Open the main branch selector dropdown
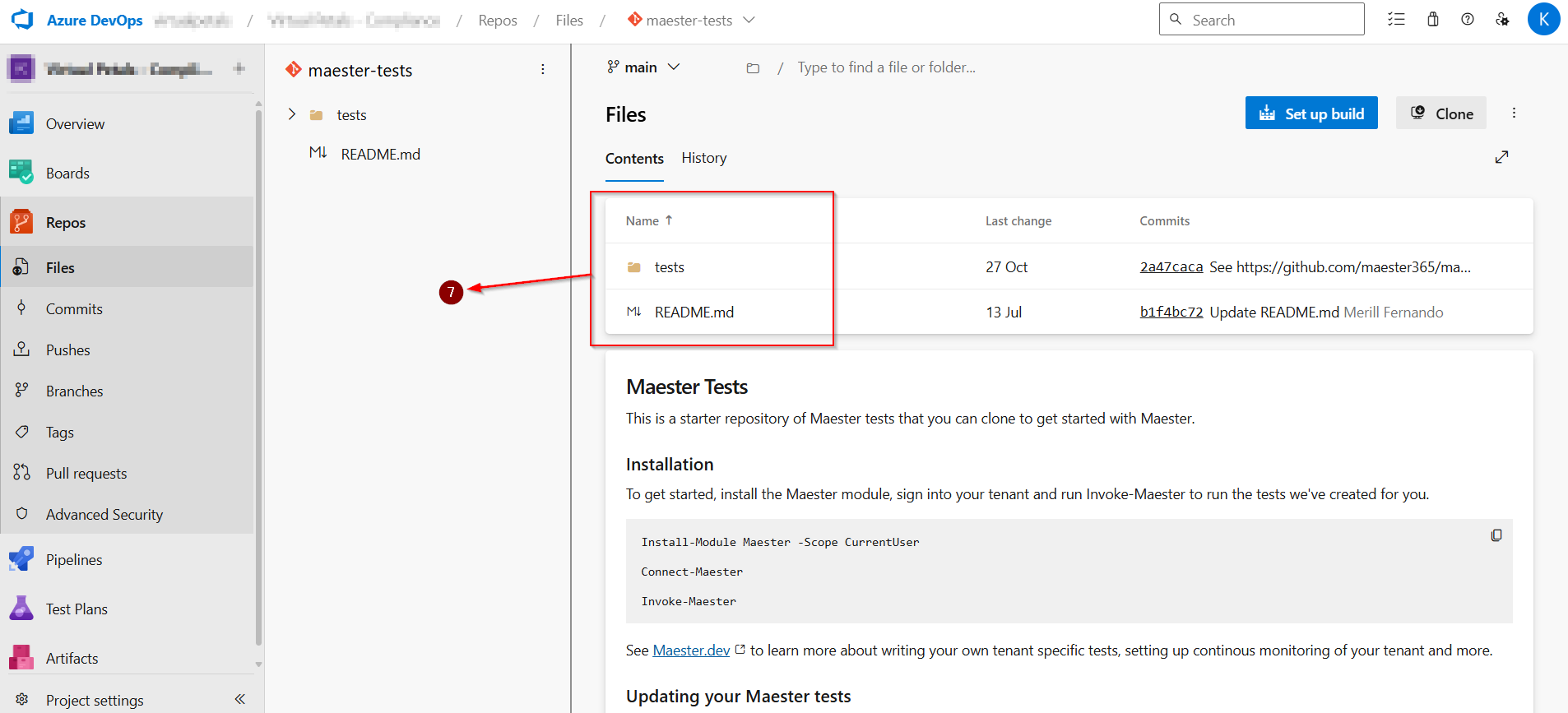Image resolution: width=1568 pixels, height=713 pixels. pos(643,67)
